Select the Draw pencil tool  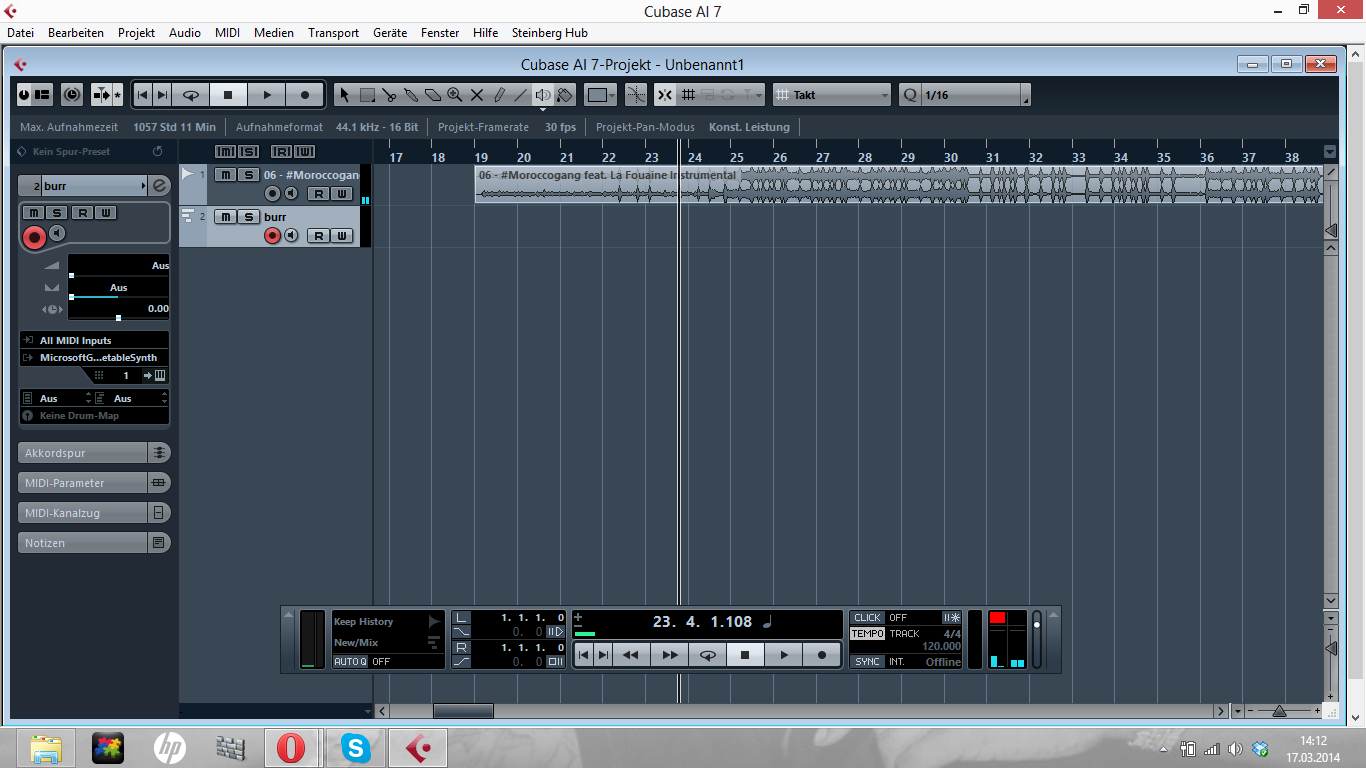coord(499,95)
